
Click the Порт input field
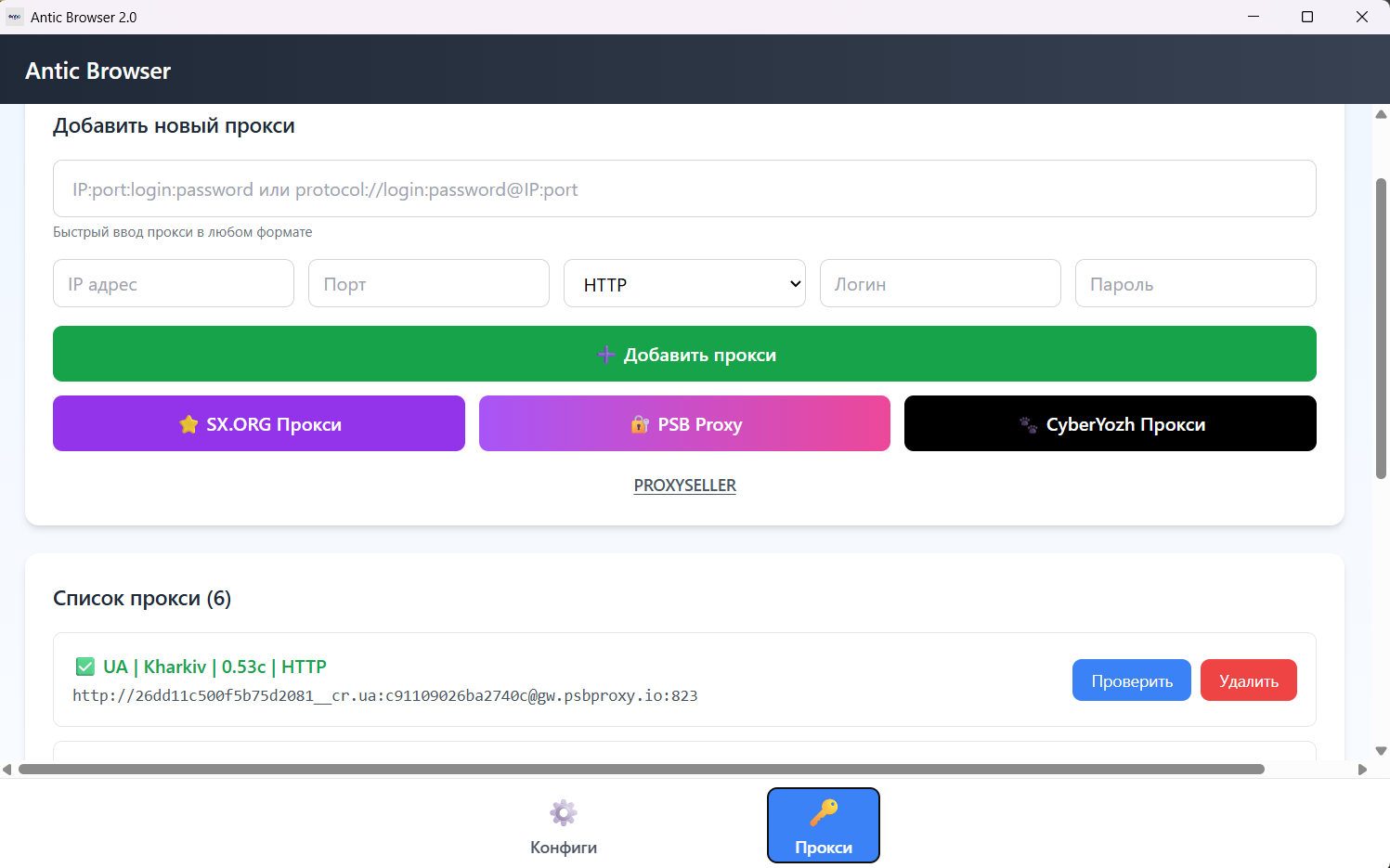coord(429,284)
